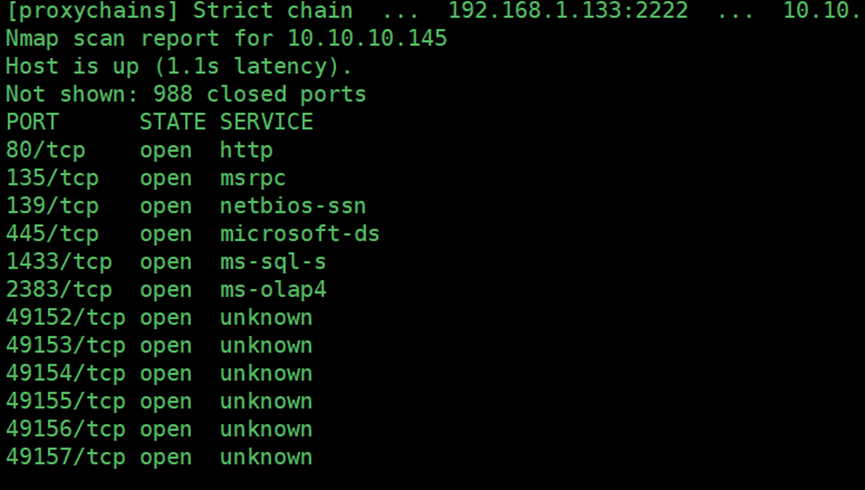Click the PORT column header
Image resolution: width=865 pixels, height=490 pixels.
33,122
